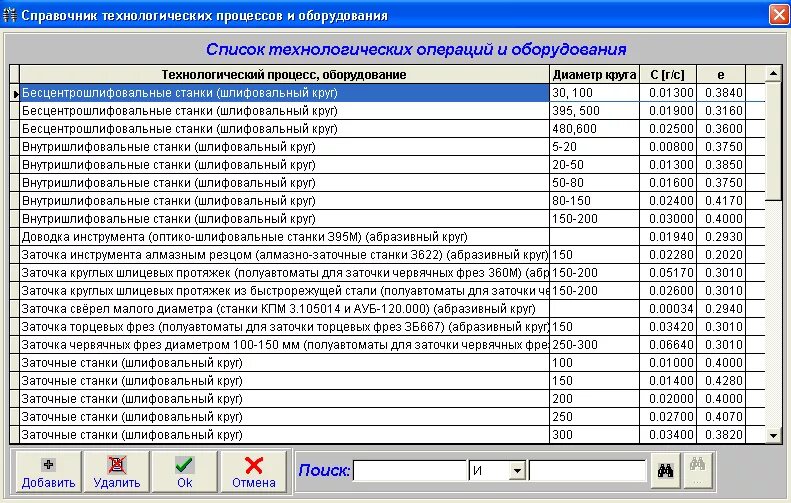Click cell value 0.05170 in C column
Viewport: 791px width, 503px height.
coord(668,273)
